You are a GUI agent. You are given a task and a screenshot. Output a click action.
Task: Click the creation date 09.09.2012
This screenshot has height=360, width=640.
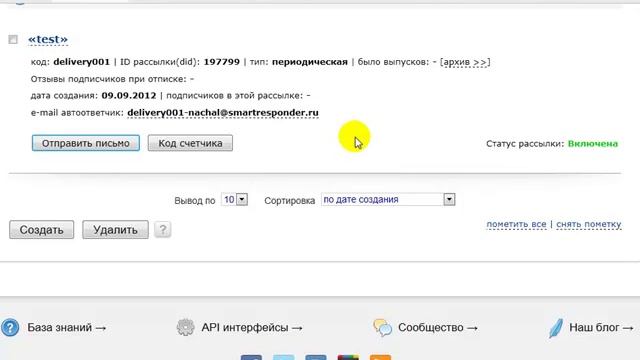coord(129,96)
